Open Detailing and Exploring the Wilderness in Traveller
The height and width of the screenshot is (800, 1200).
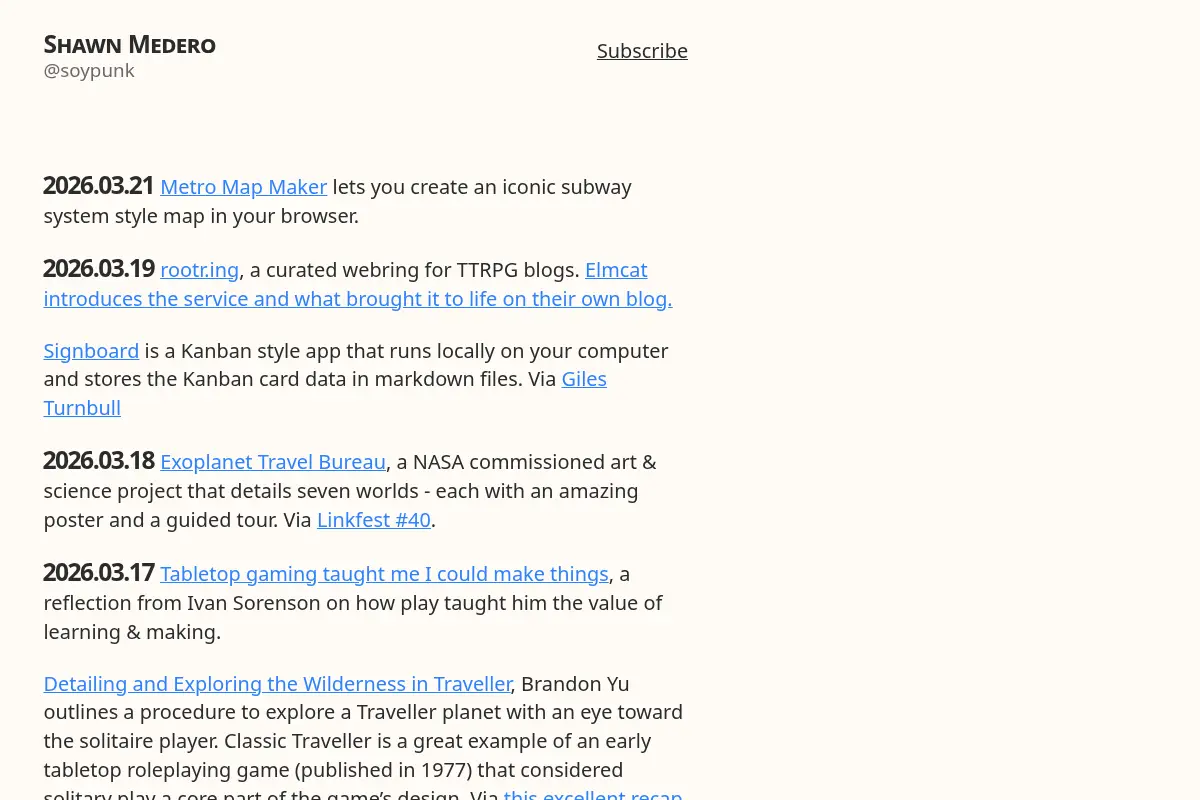278,684
